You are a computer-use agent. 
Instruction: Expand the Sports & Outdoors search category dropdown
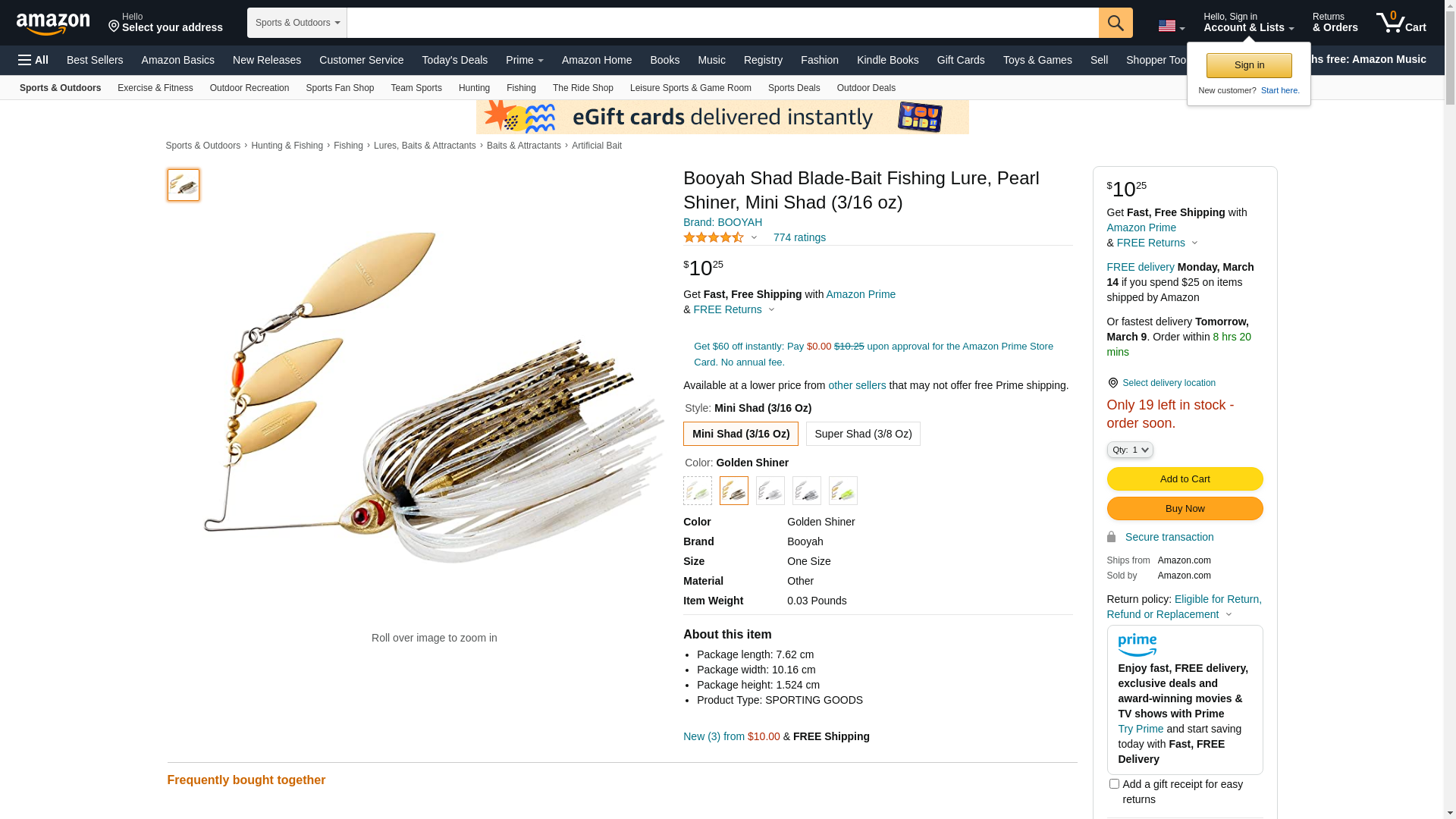click(297, 23)
